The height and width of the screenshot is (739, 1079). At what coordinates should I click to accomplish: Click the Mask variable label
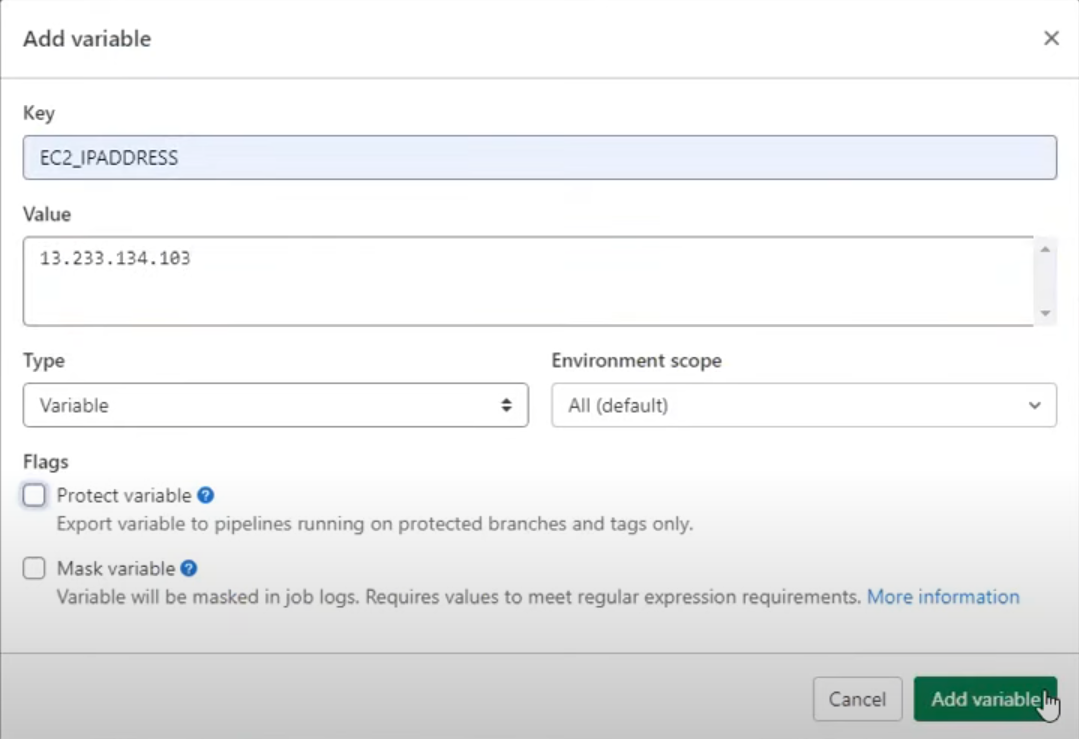click(116, 568)
